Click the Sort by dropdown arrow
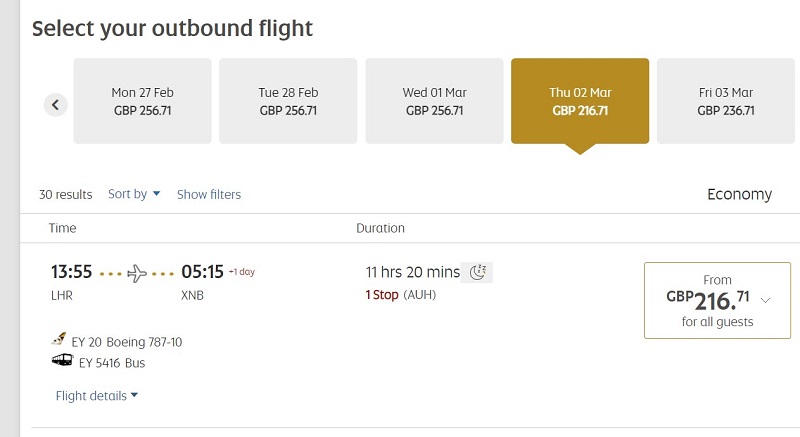 tap(157, 194)
